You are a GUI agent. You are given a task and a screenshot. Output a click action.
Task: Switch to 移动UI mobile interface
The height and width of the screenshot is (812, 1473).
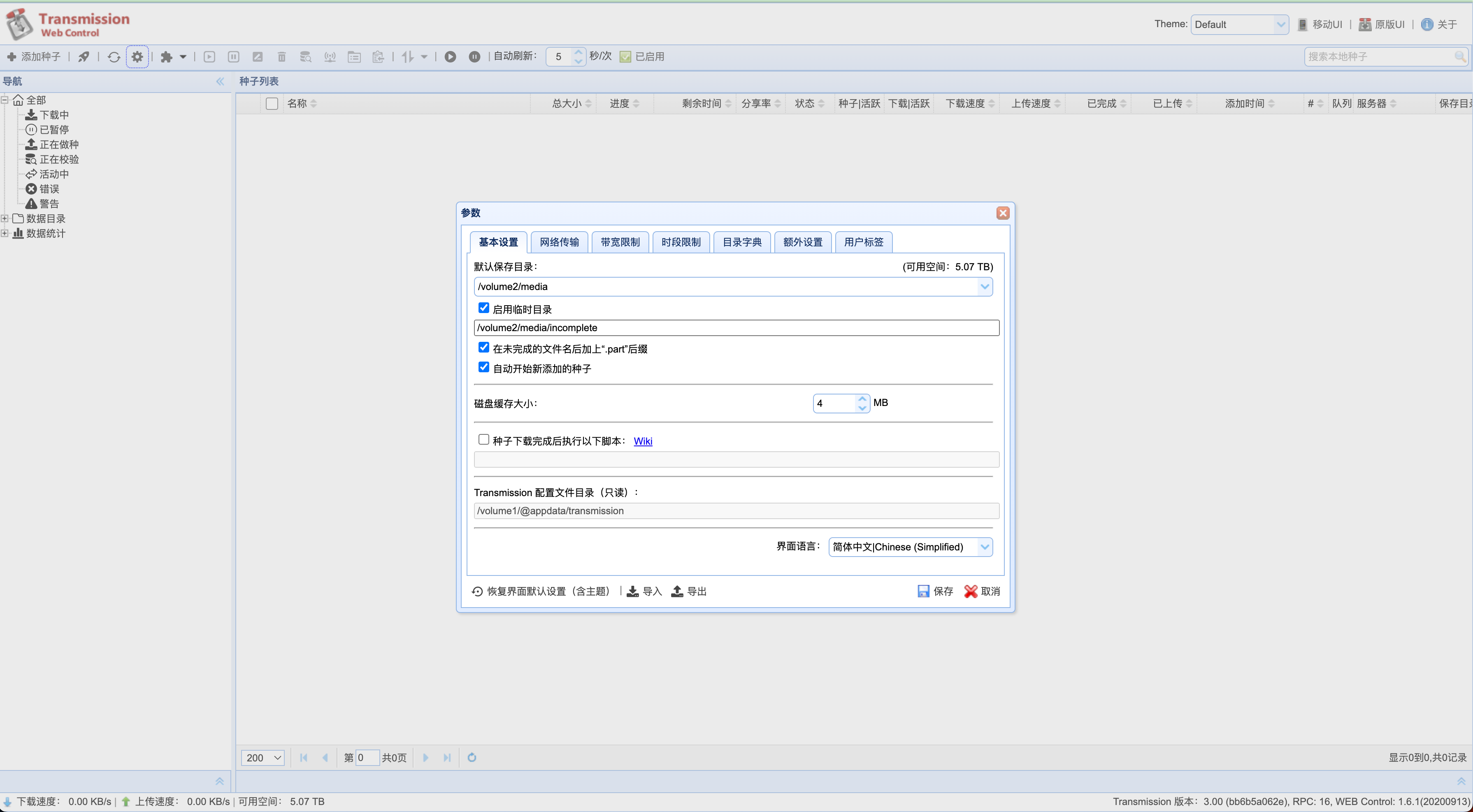click(x=1320, y=24)
